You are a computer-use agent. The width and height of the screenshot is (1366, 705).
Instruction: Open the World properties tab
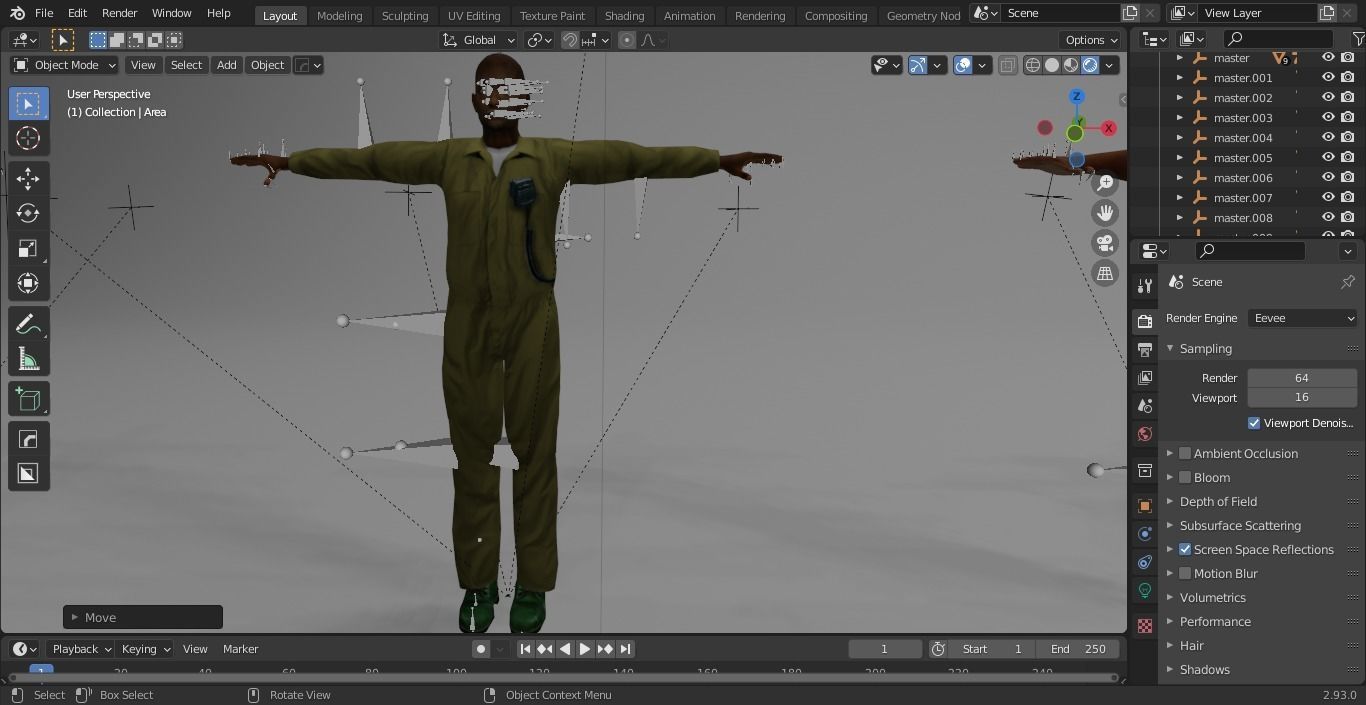[1145, 433]
